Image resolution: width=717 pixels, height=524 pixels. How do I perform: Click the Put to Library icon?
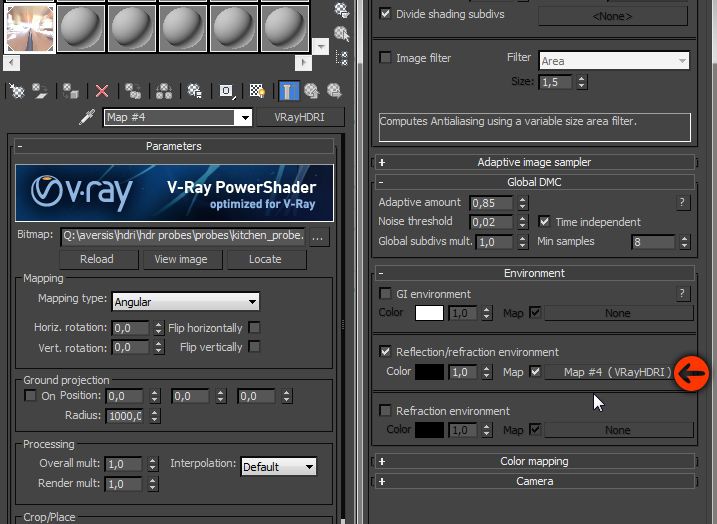195,91
